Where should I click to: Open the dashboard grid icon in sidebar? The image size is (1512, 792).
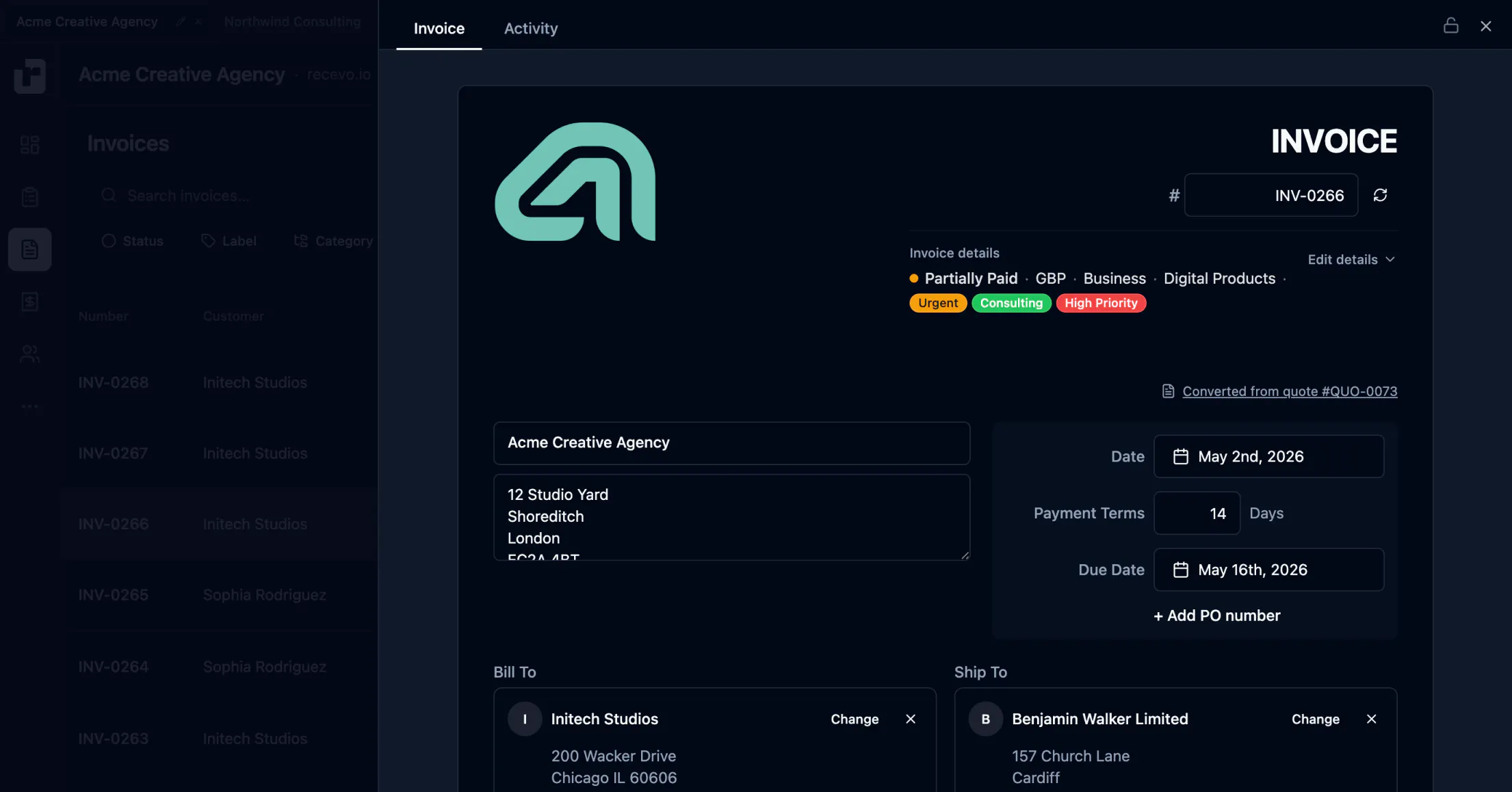(x=29, y=144)
